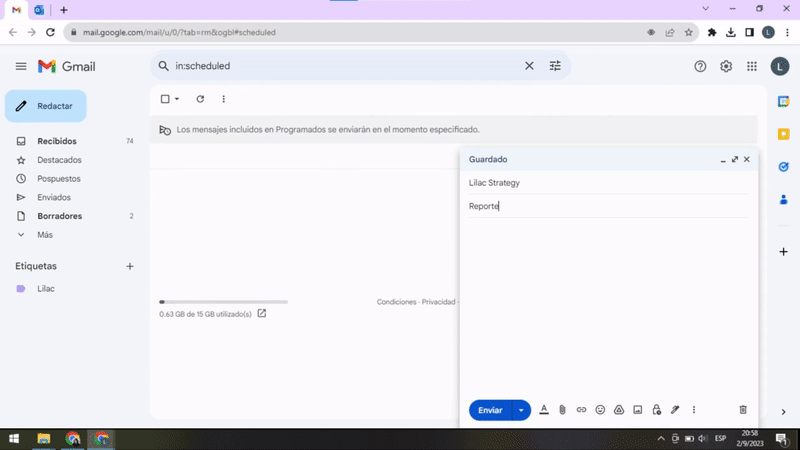
Task: Open File Explorer from taskbar
Action: pyautogui.click(x=43, y=439)
